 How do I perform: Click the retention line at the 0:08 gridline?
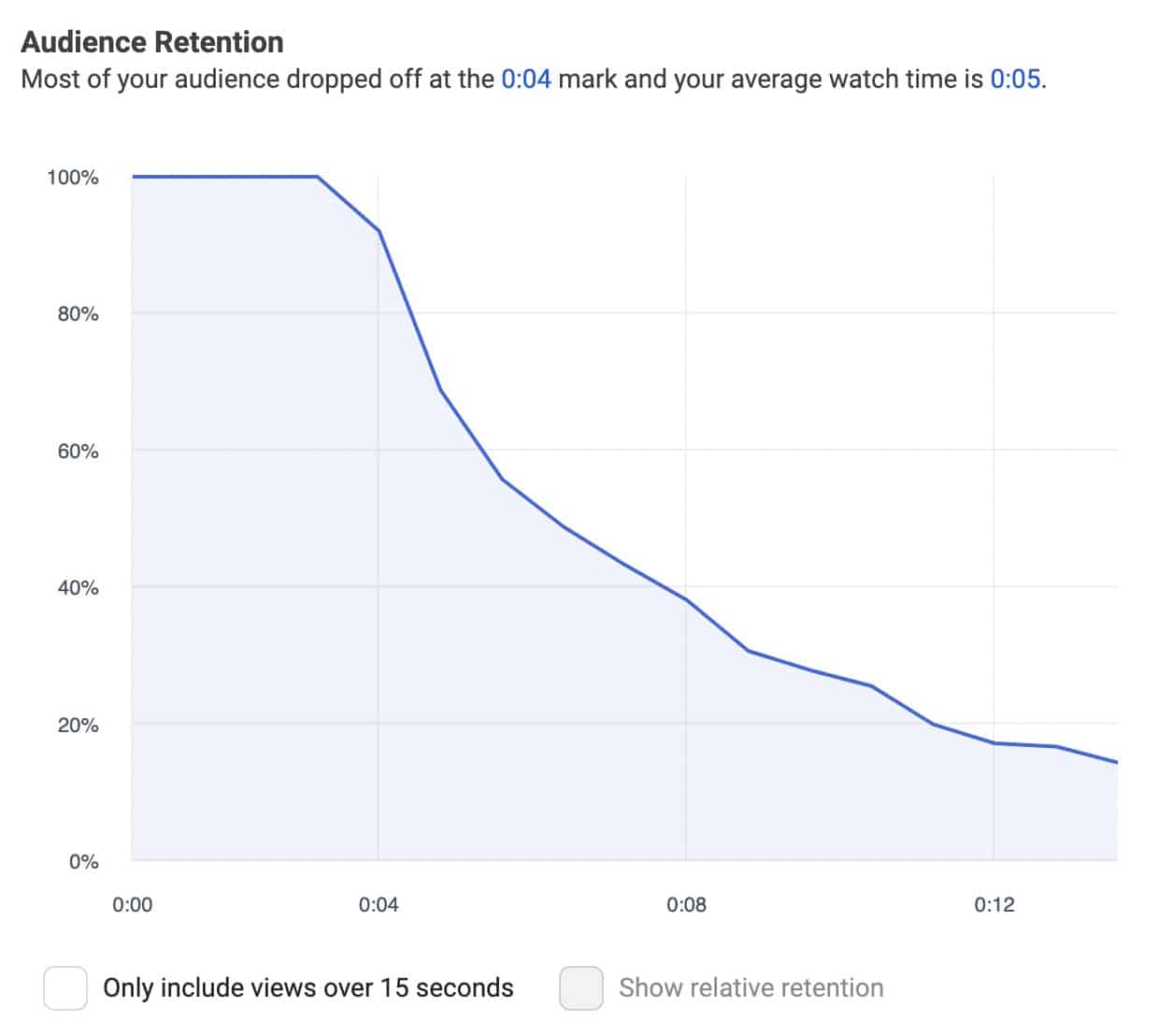pos(686,599)
